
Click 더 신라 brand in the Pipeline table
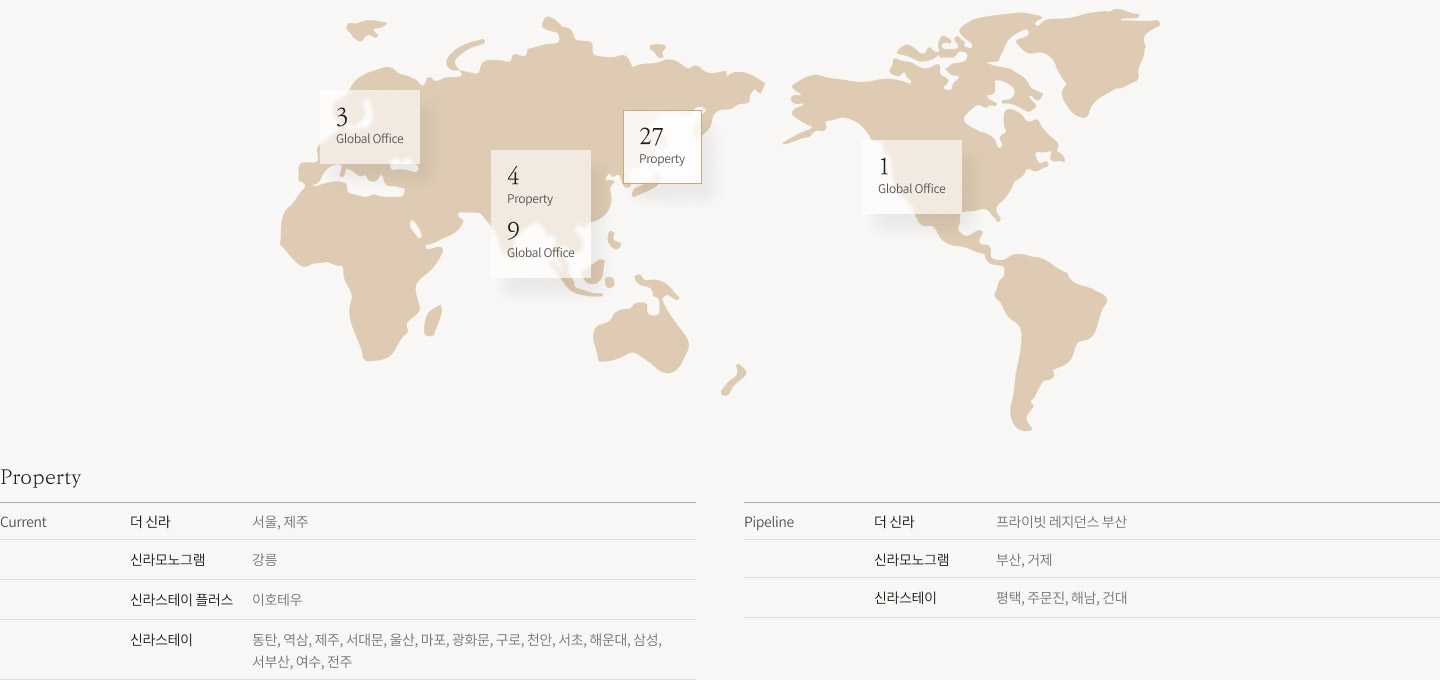tap(894, 522)
